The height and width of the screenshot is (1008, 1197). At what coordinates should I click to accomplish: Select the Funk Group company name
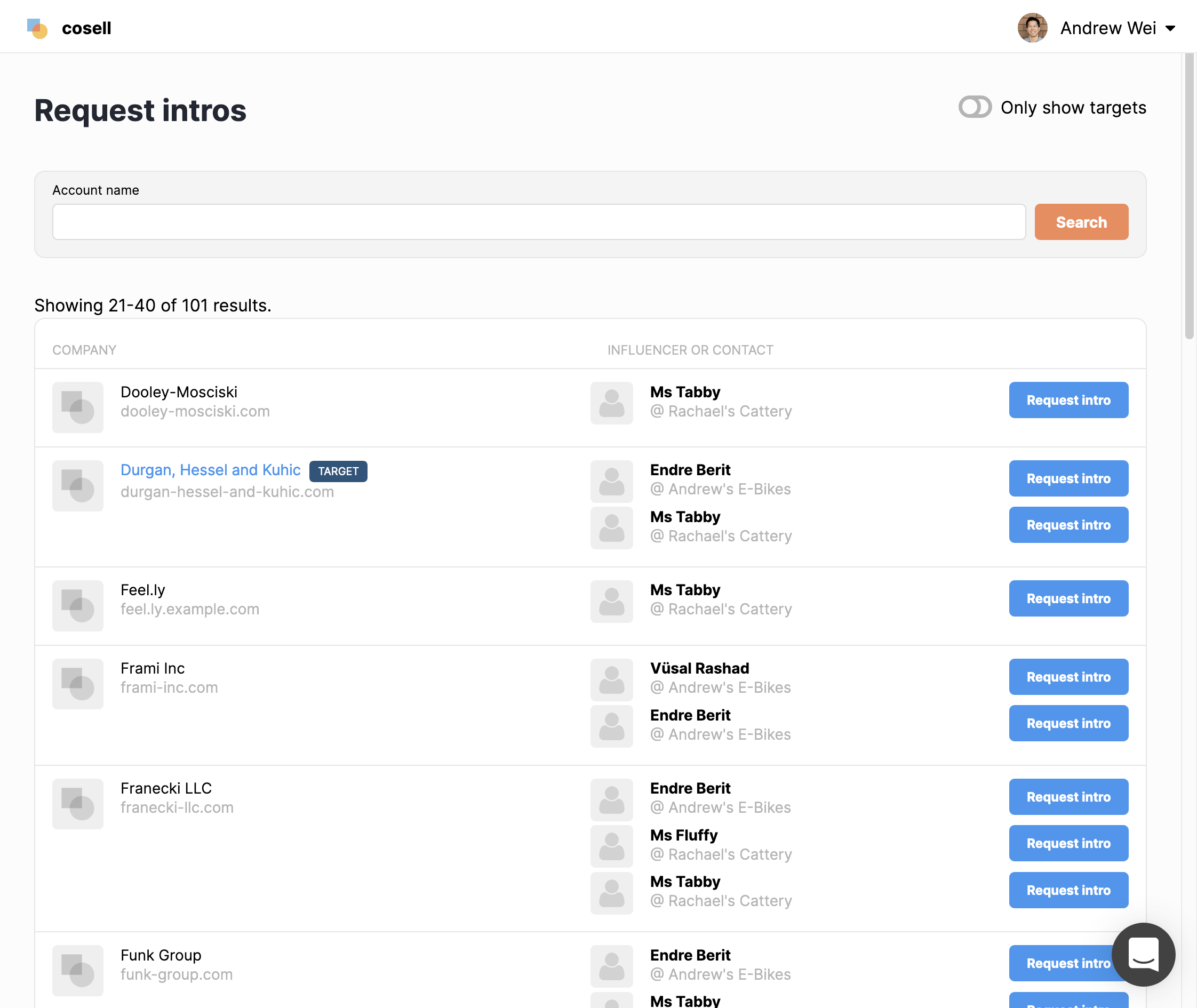[161, 955]
